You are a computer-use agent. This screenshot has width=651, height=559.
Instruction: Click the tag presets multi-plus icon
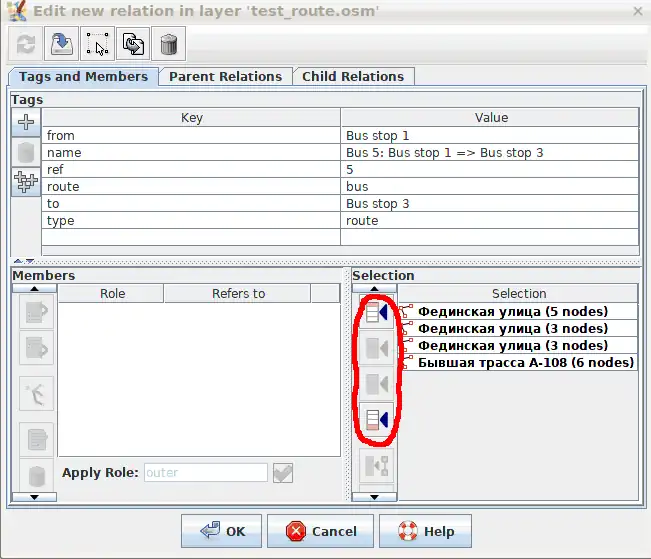[26, 181]
